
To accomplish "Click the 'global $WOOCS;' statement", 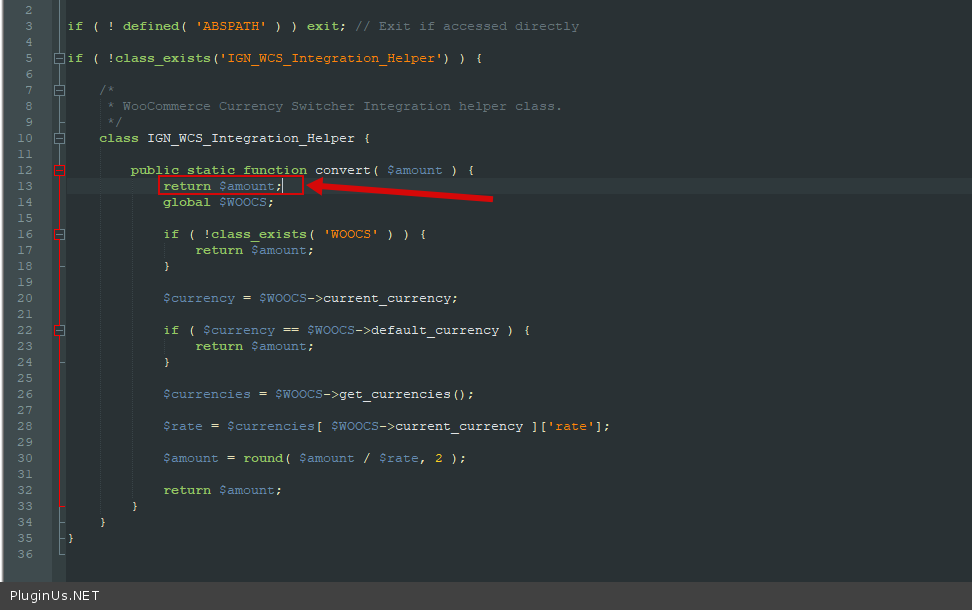I will click(x=218, y=202).
